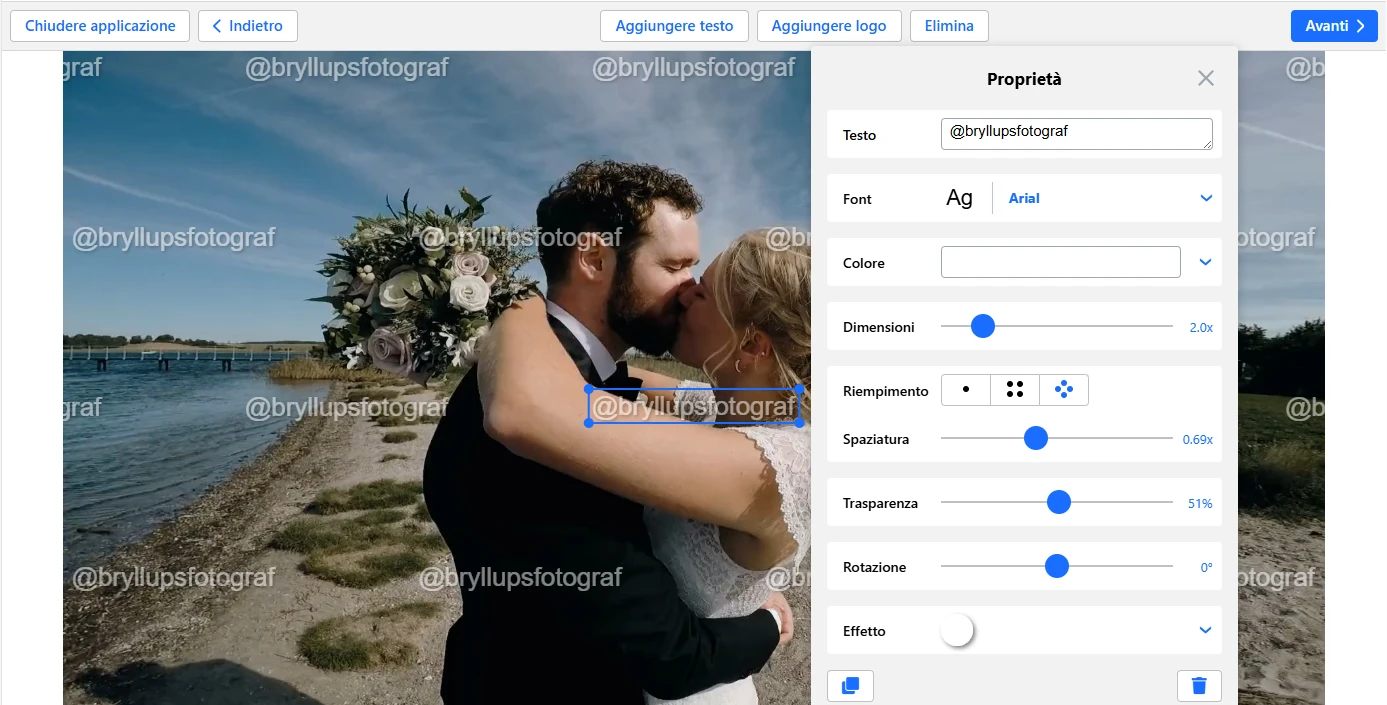The image size is (1387, 705).
Task: Expand the Effetto section chevron
Action: click(x=1205, y=630)
